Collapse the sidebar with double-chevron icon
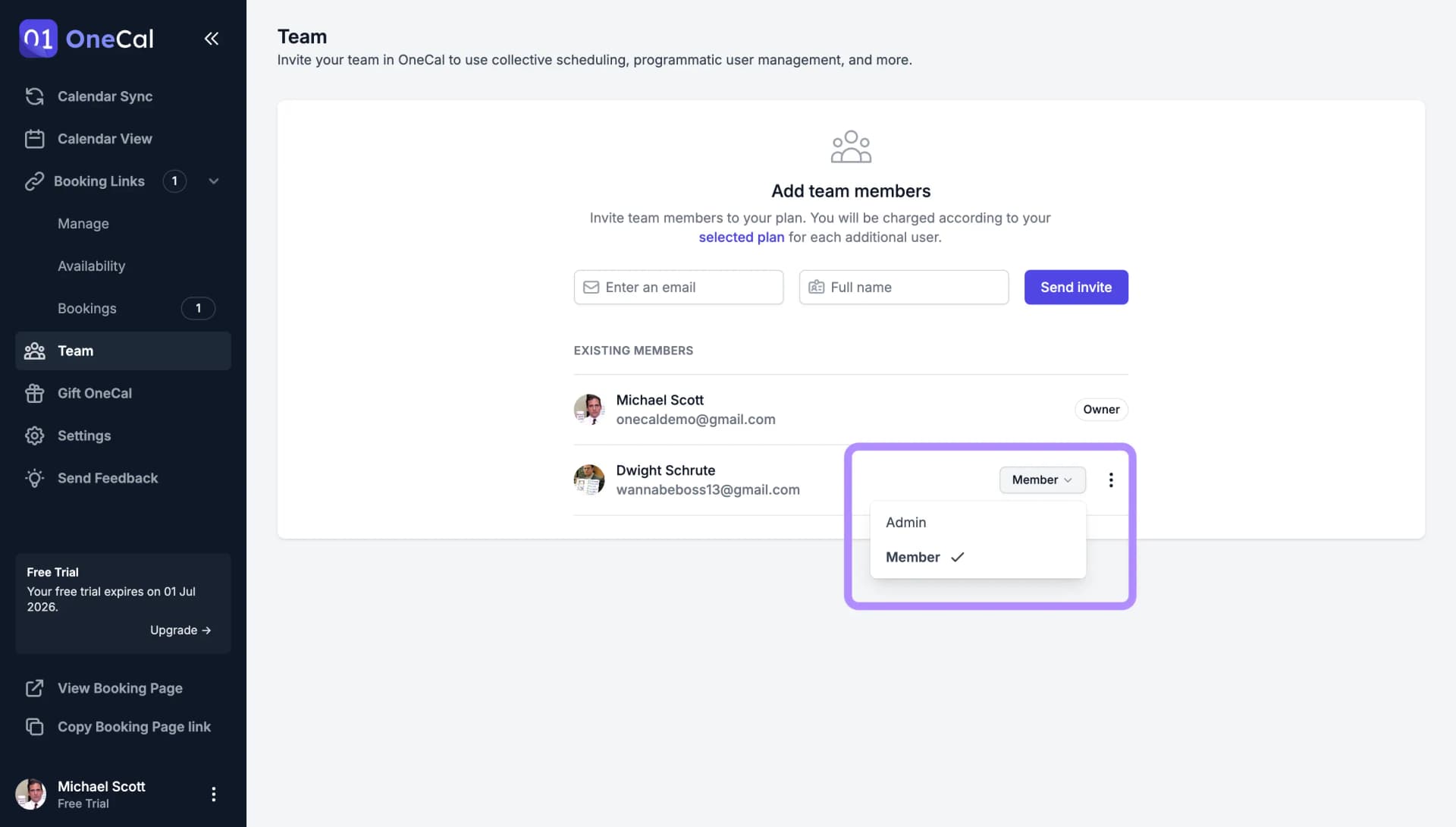Image resolution: width=1456 pixels, height=827 pixels. (x=212, y=38)
